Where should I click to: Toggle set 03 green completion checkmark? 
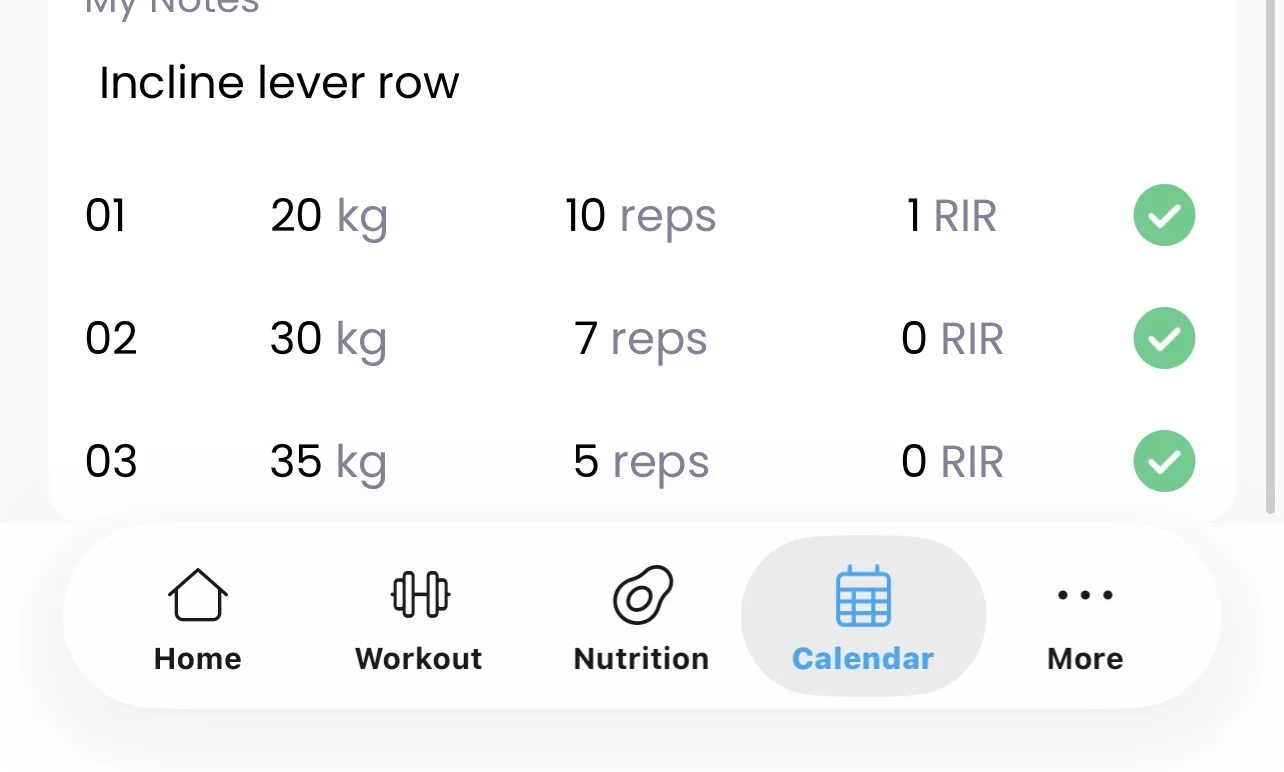click(x=1164, y=461)
